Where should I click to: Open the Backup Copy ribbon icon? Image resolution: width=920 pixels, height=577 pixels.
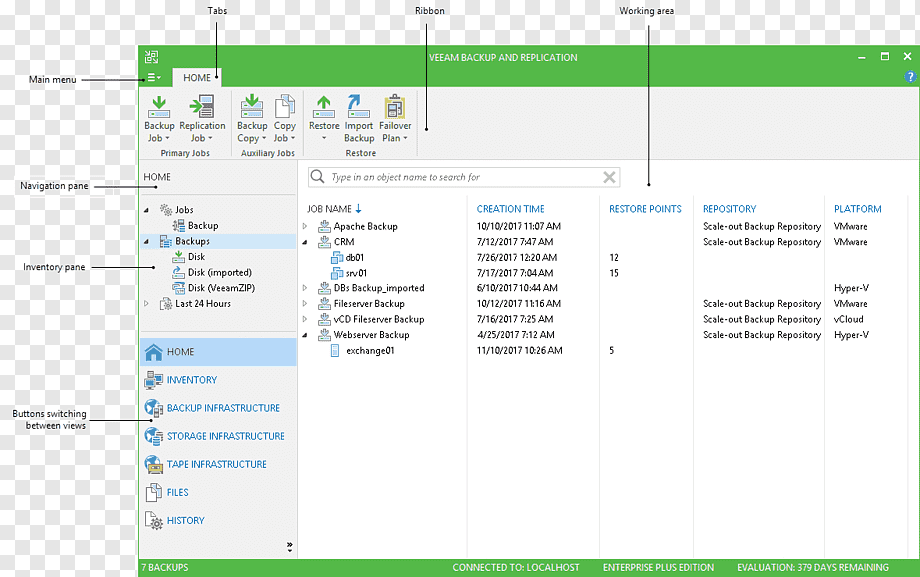coord(252,119)
